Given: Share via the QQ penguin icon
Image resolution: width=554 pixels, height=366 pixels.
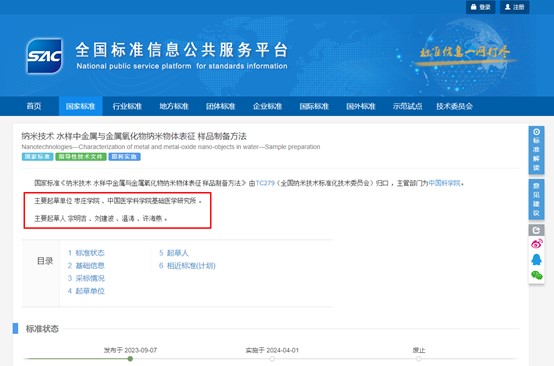Looking at the screenshot, I should (536, 260).
